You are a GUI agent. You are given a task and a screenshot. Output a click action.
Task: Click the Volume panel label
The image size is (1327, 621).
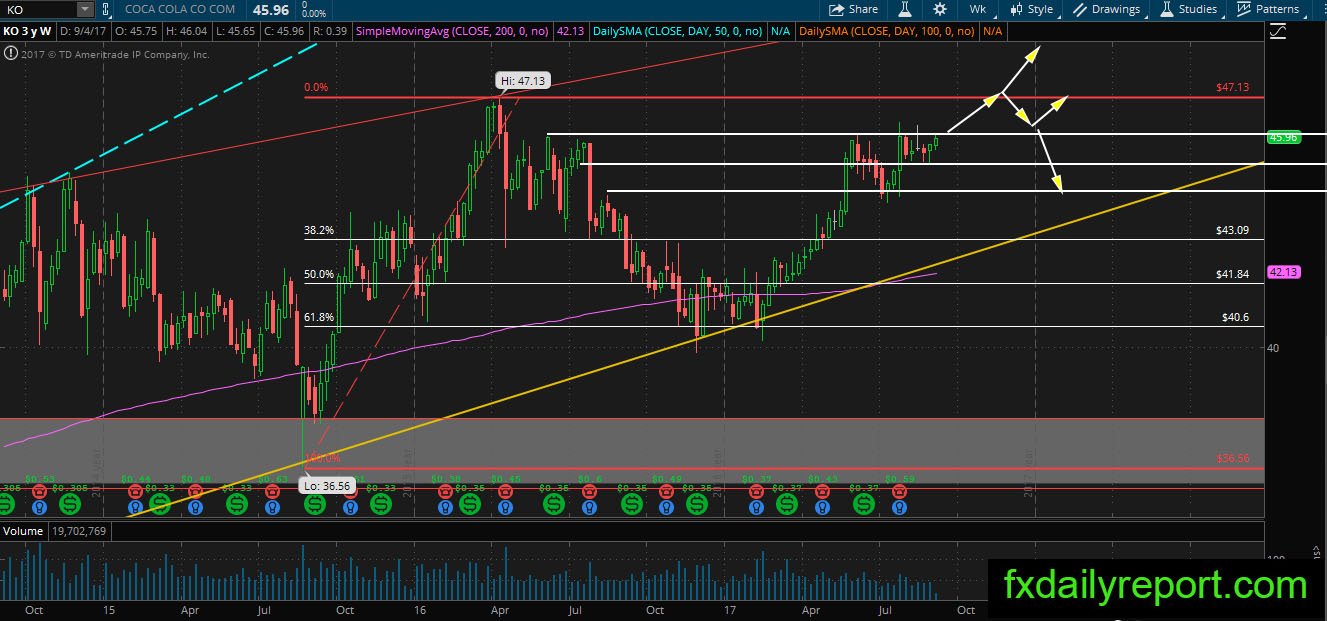click(x=21, y=530)
